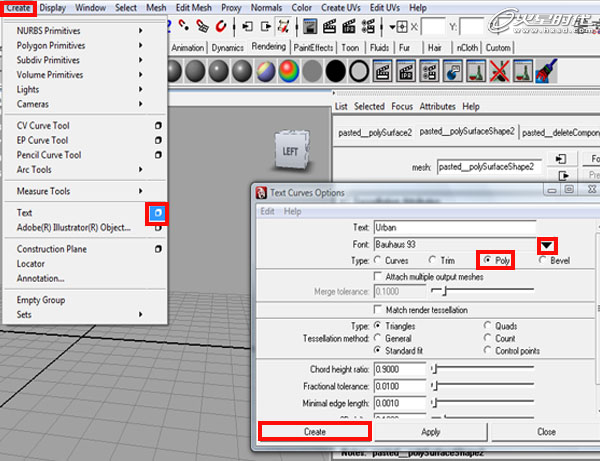600x461 pixels.
Task: Open the Text option box in Create menu
Action: pos(157,213)
